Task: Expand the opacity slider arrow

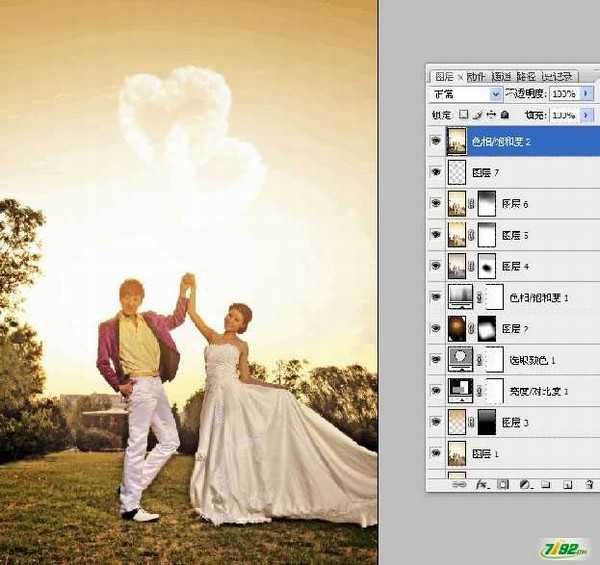Action: 583,94
